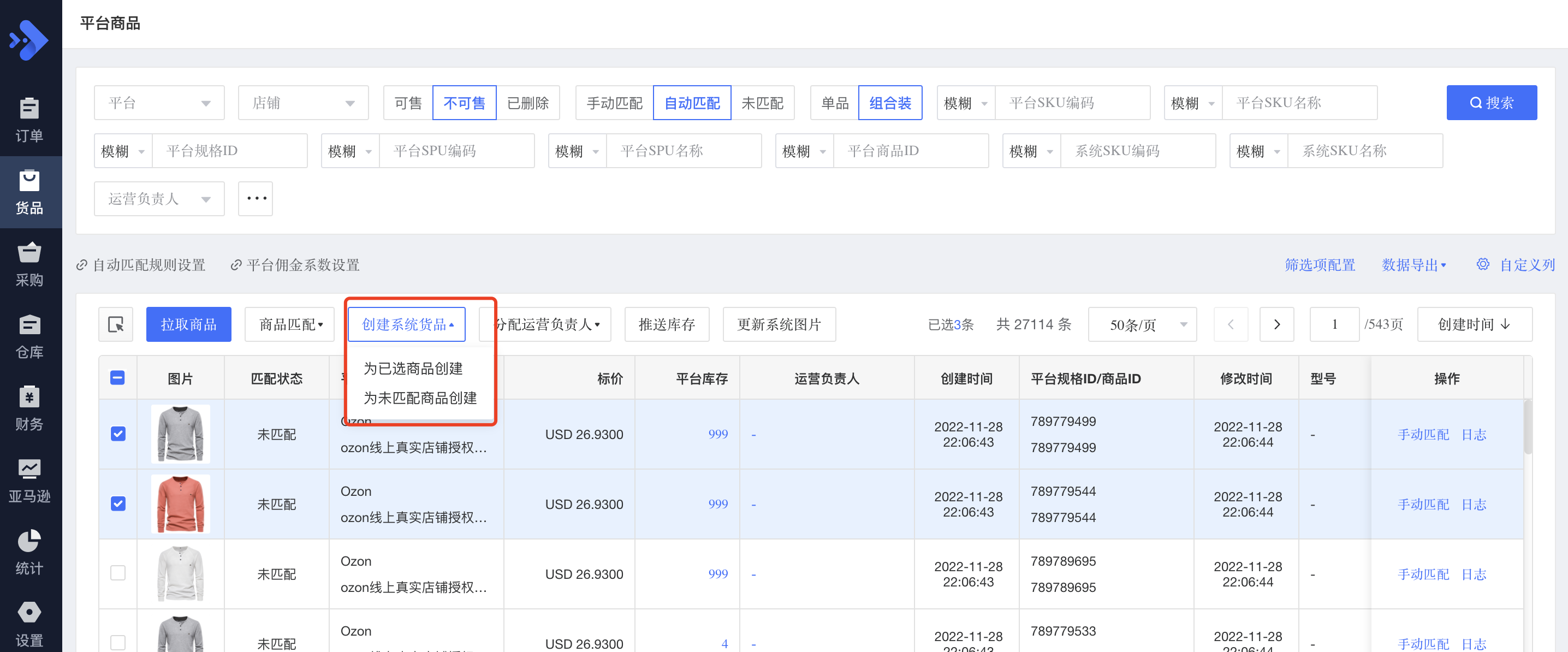Open the 仓库 warehouse sidebar icon

click(29, 325)
